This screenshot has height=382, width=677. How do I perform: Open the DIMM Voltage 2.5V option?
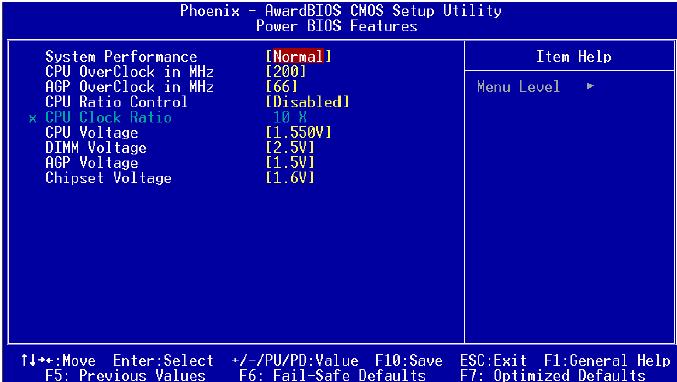[x=290, y=148]
